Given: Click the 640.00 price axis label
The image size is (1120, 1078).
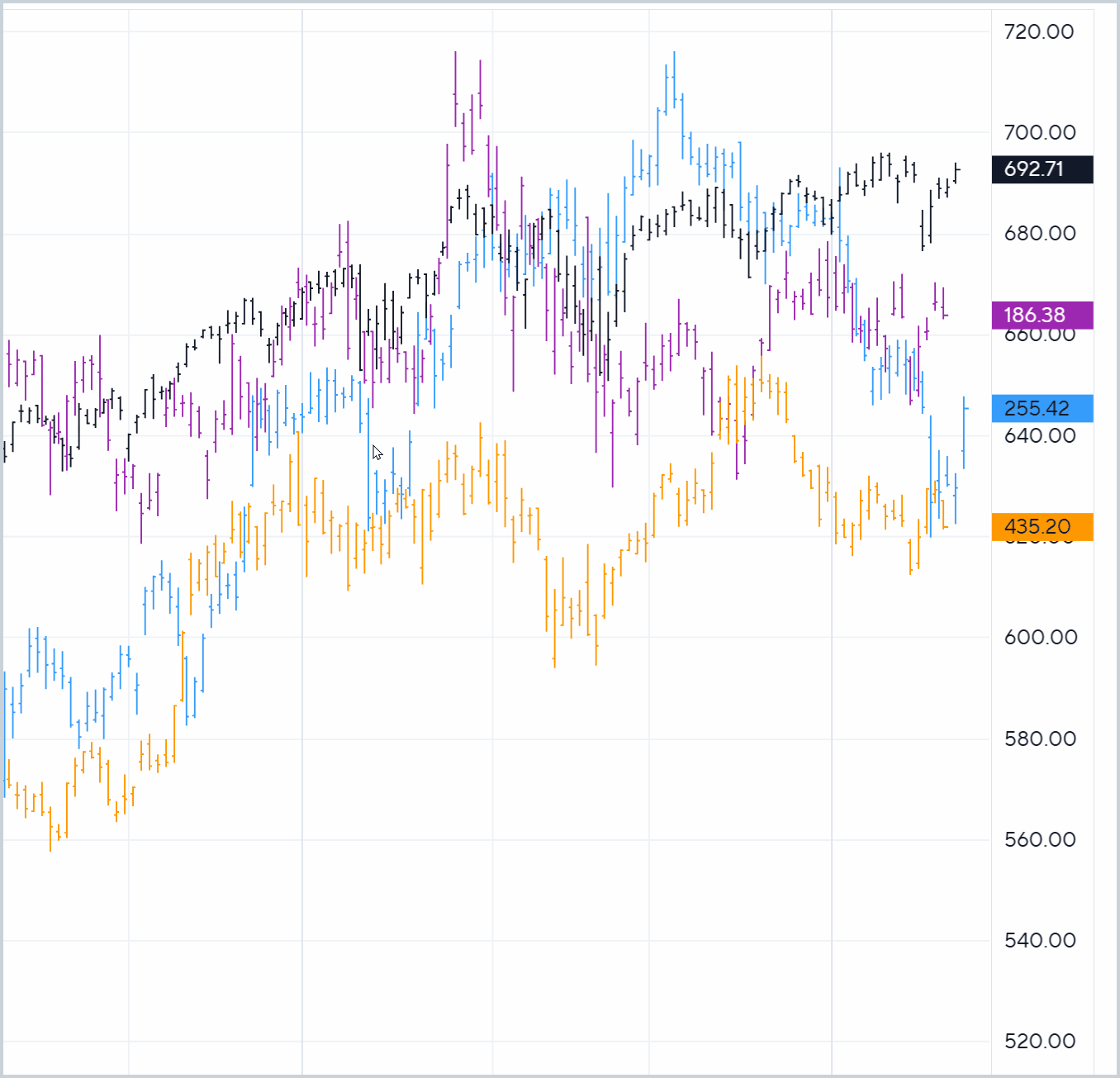Looking at the screenshot, I should (x=1039, y=435).
